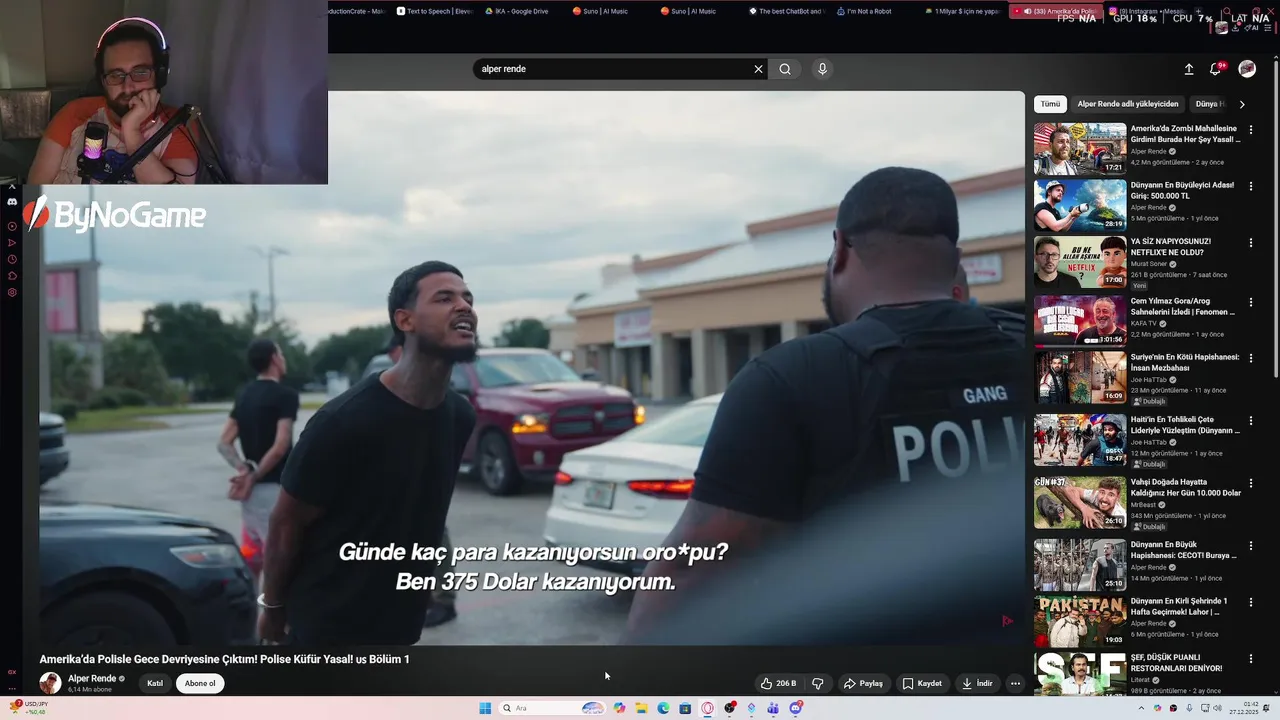Viewport: 1280px width, 720px height.
Task: Open File Explorer from taskbar
Action: 641,708
